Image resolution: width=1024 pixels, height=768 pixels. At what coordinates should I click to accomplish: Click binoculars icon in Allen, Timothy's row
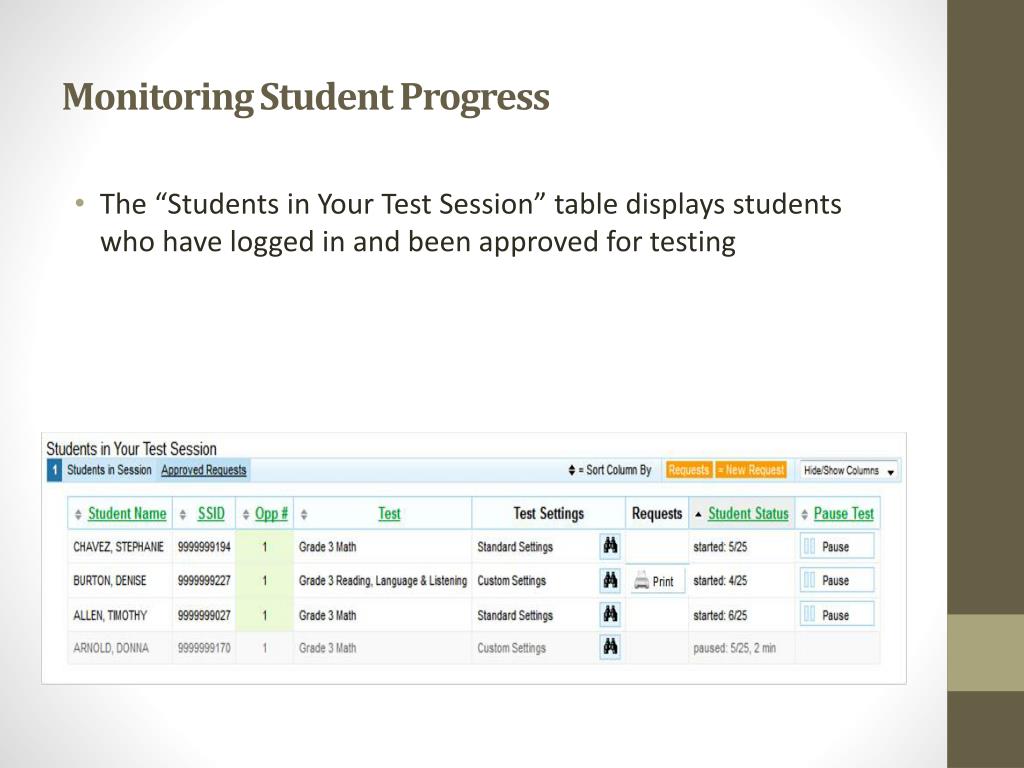(610, 614)
